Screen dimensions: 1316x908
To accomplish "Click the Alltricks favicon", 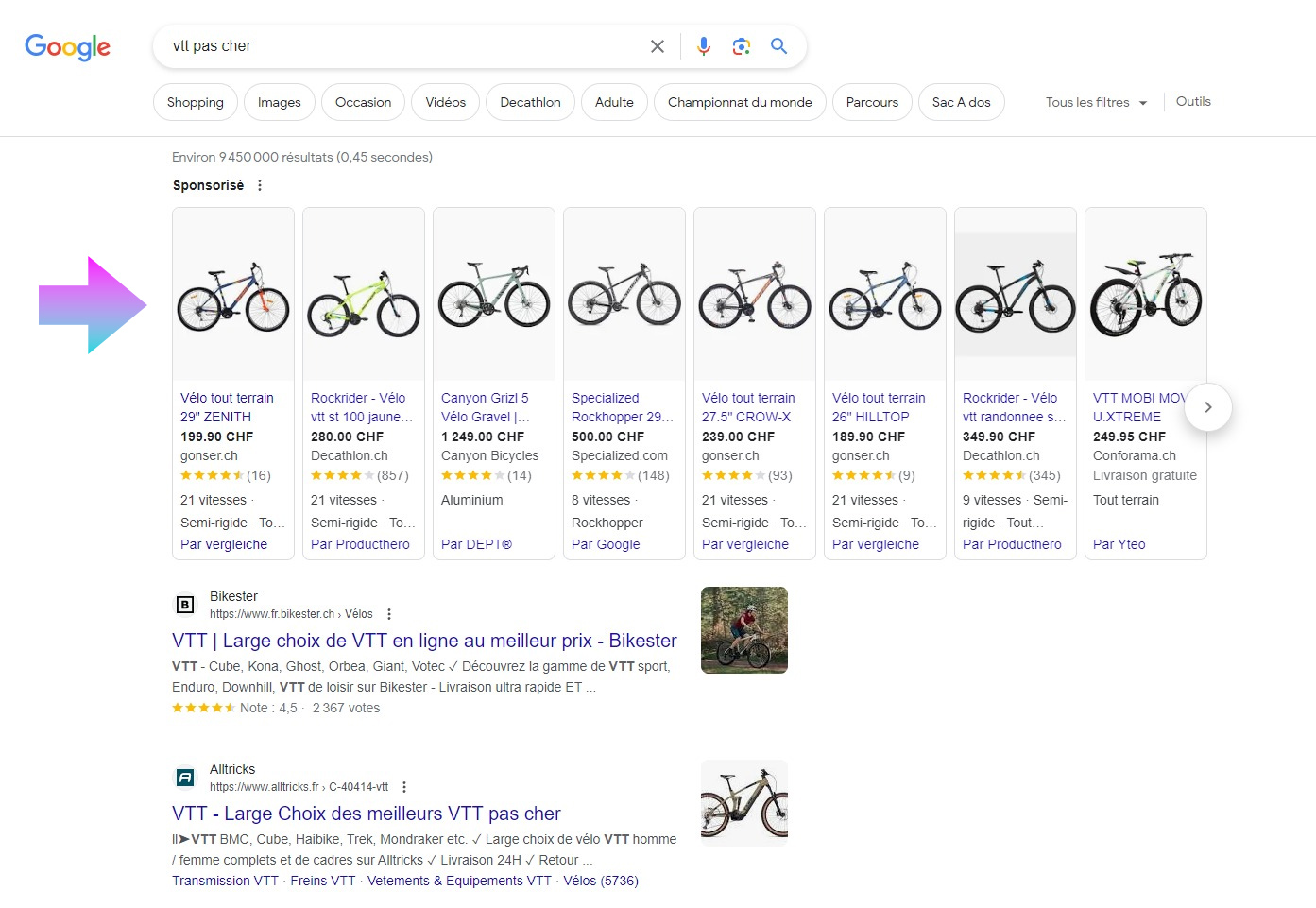I will 185,778.
